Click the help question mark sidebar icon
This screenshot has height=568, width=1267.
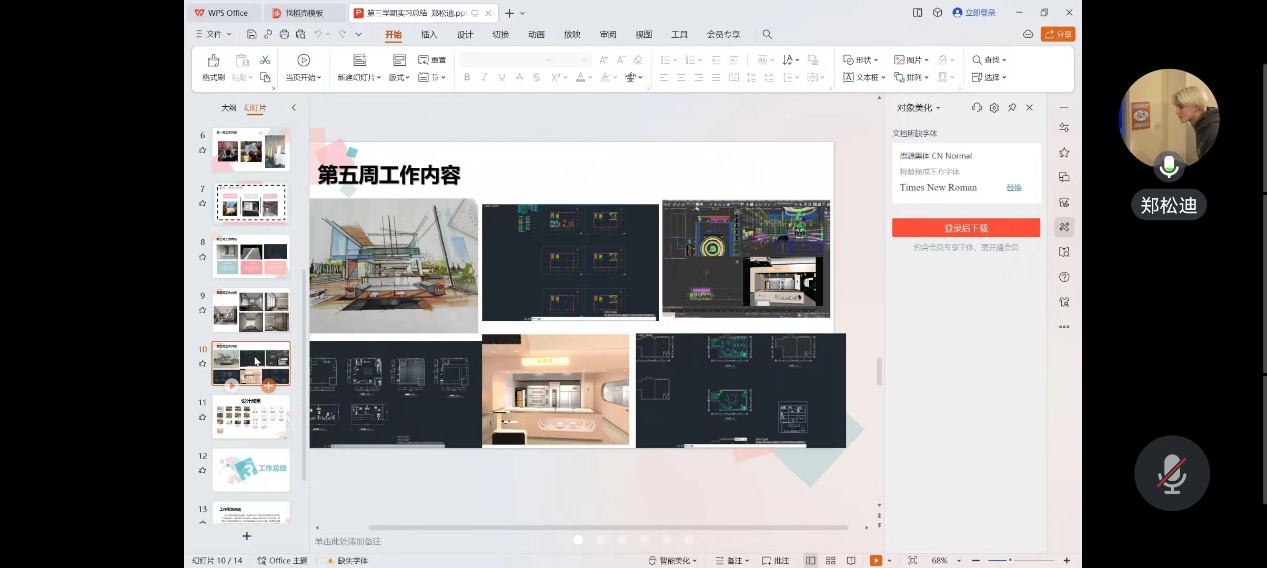click(1064, 277)
